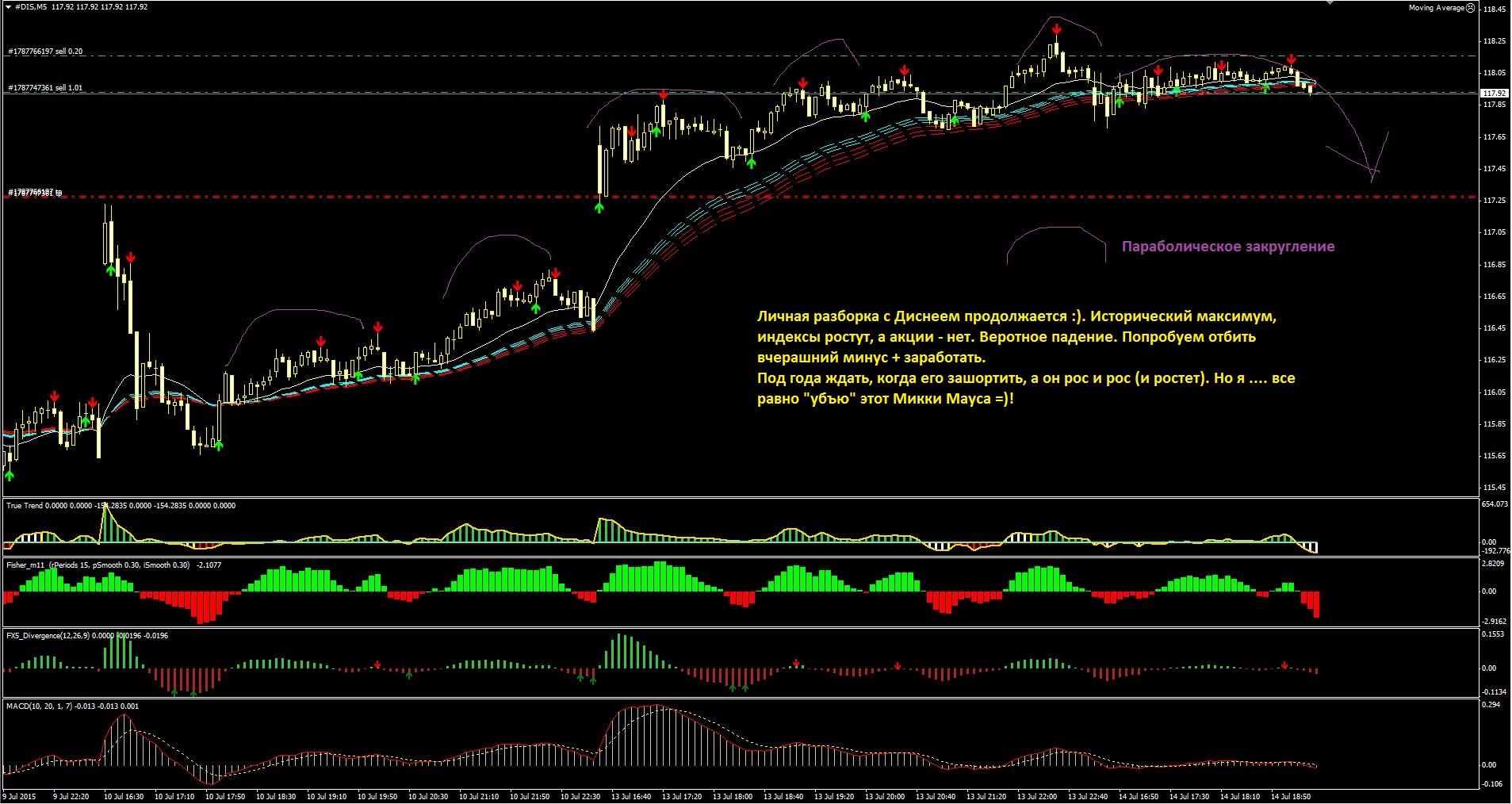Select lone green divergence arrow near 10 Jul 20:30
This screenshot has height=804, width=1512.
click(x=409, y=674)
